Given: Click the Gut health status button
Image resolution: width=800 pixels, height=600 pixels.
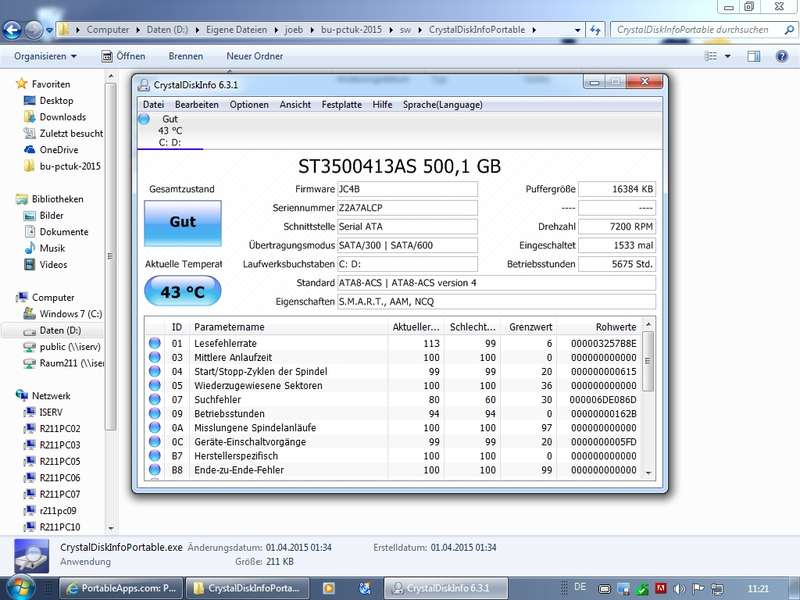Looking at the screenshot, I should [183, 222].
